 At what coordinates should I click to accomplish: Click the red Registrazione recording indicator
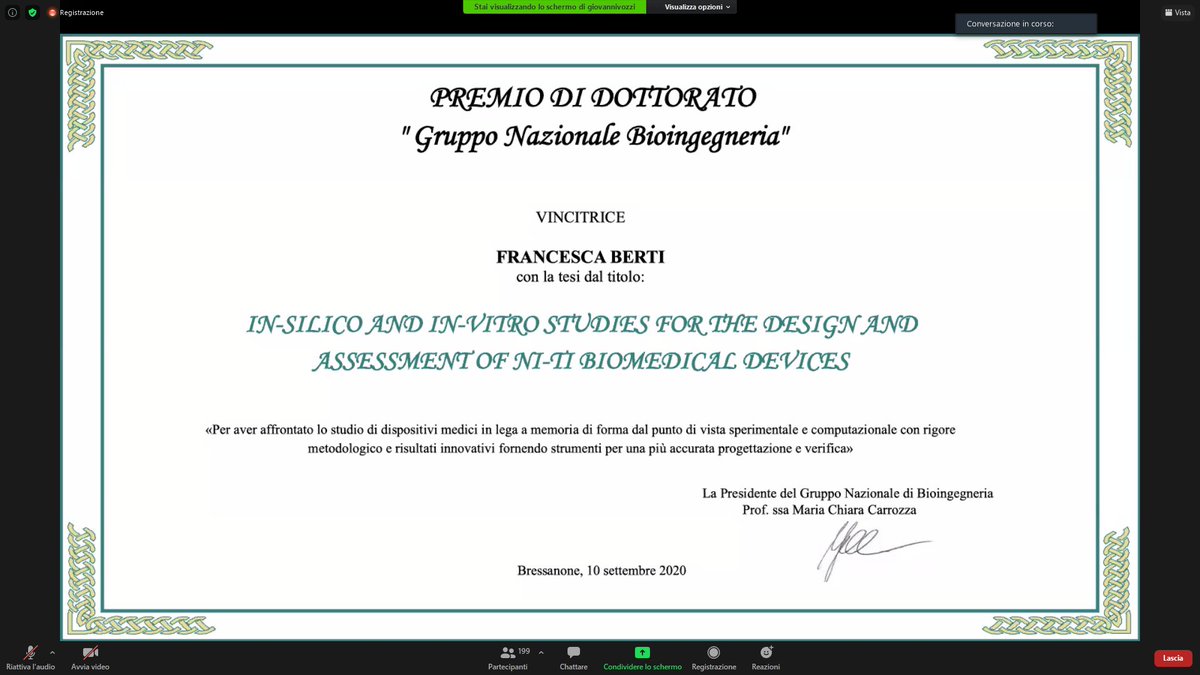tap(76, 12)
